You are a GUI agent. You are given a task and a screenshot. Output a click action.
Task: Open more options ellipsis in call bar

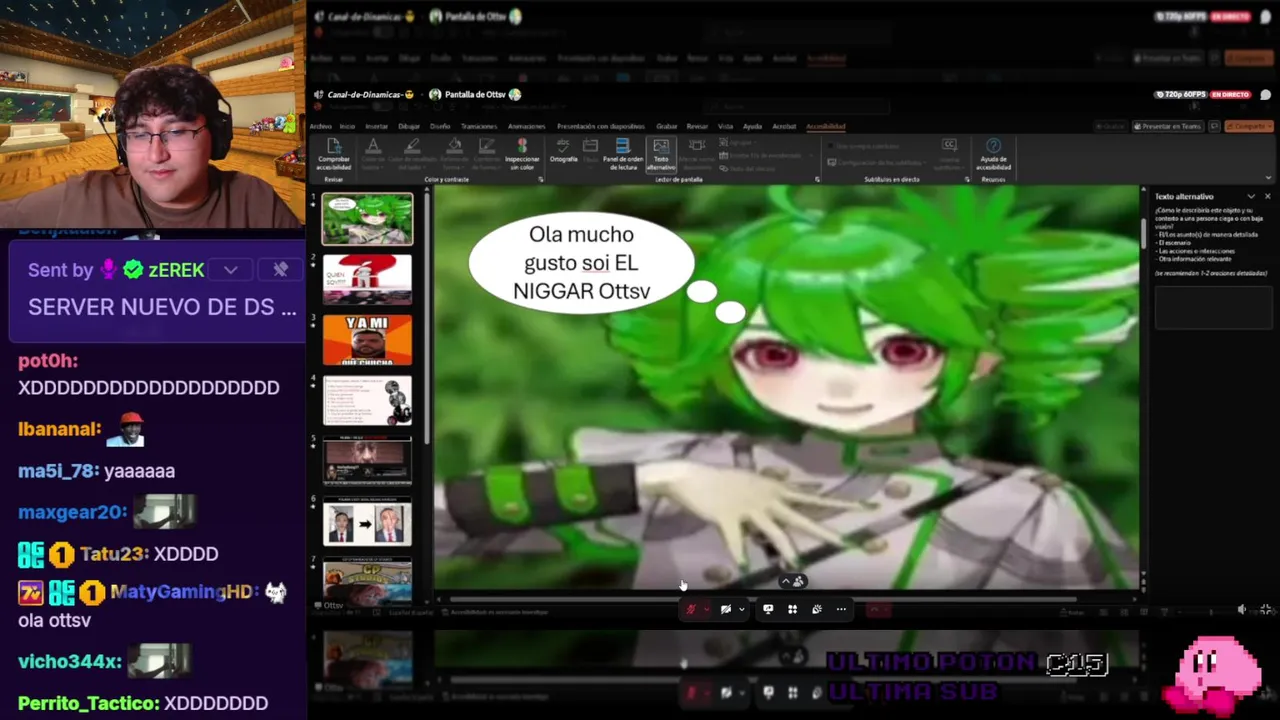click(x=841, y=609)
